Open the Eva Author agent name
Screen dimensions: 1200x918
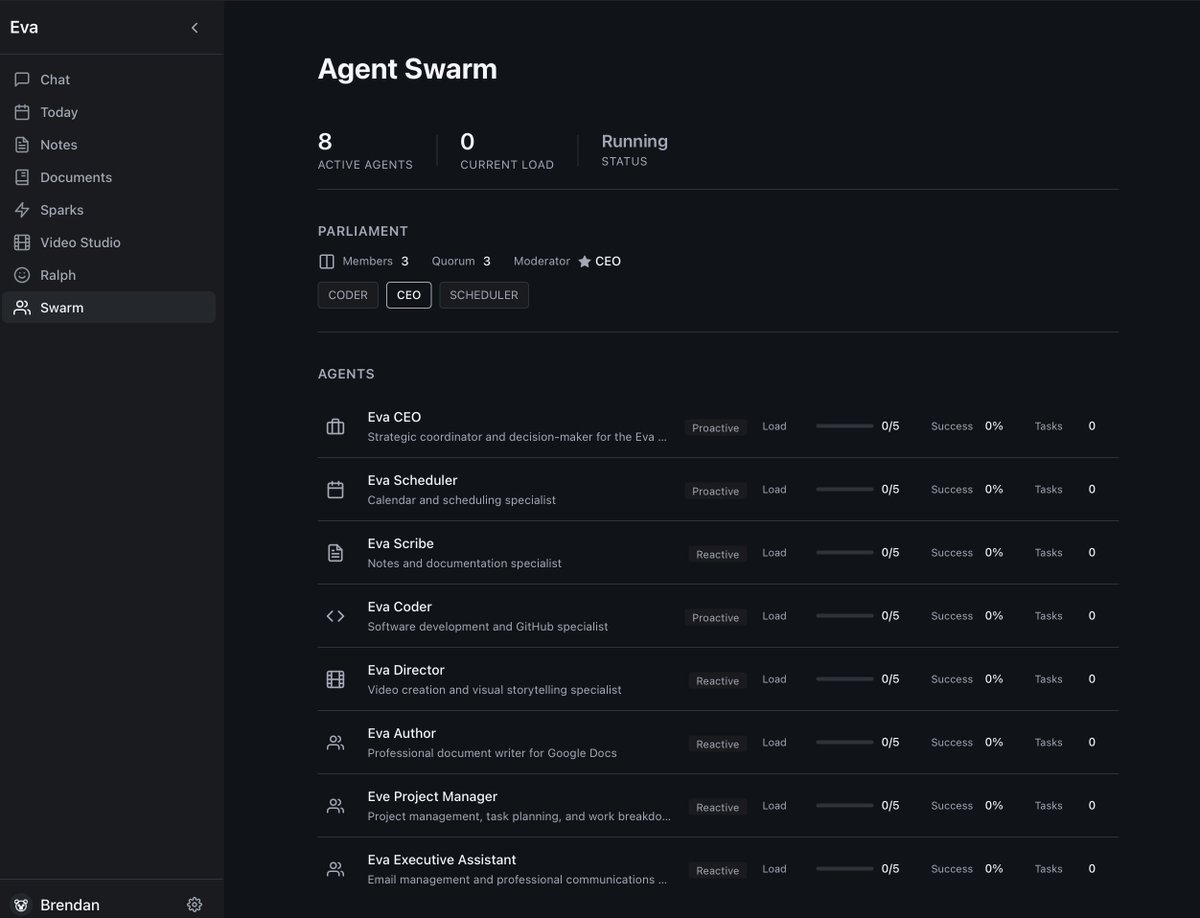pyautogui.click(x=401, y=733)
